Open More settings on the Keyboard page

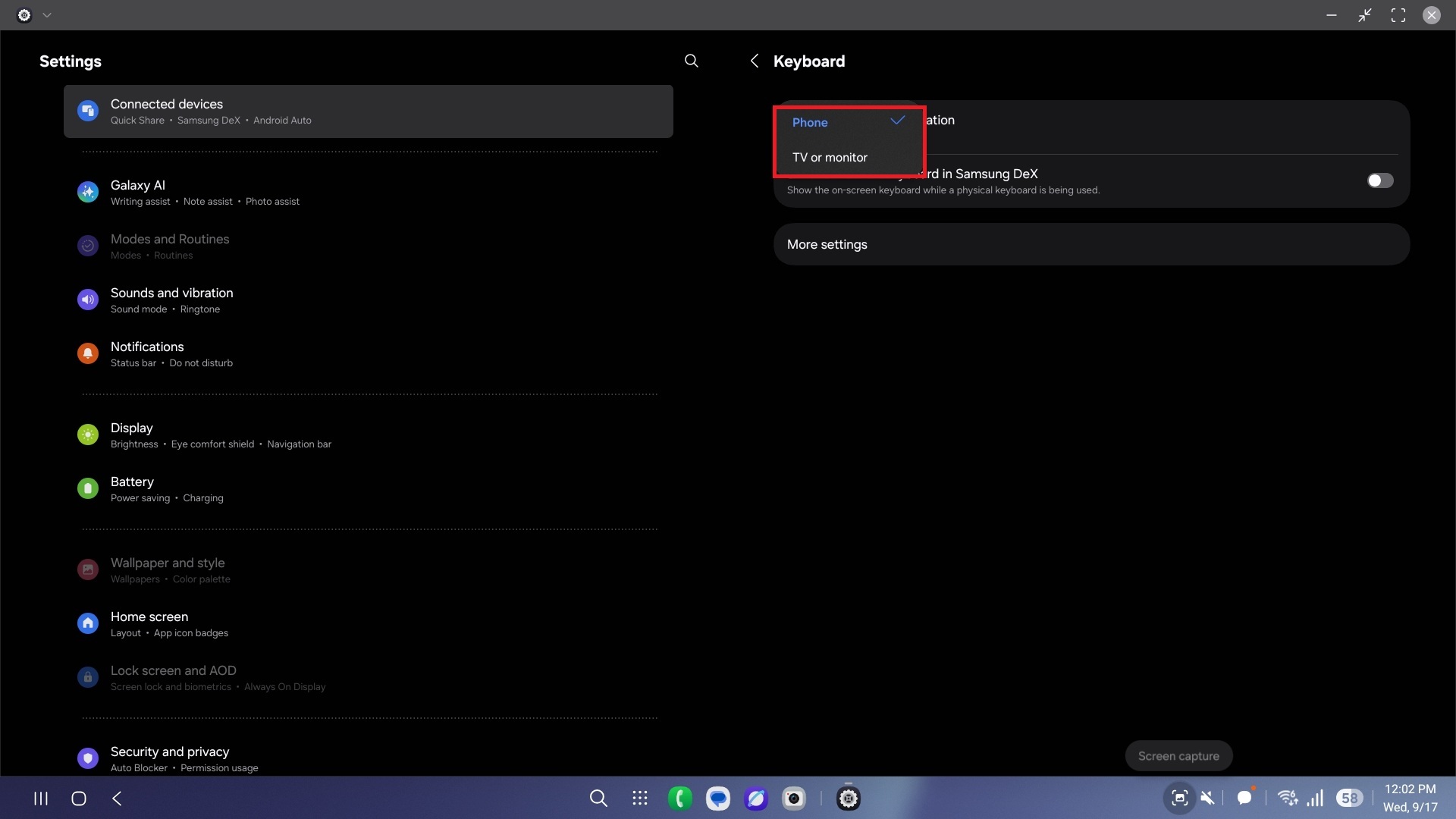click(827, 244)
